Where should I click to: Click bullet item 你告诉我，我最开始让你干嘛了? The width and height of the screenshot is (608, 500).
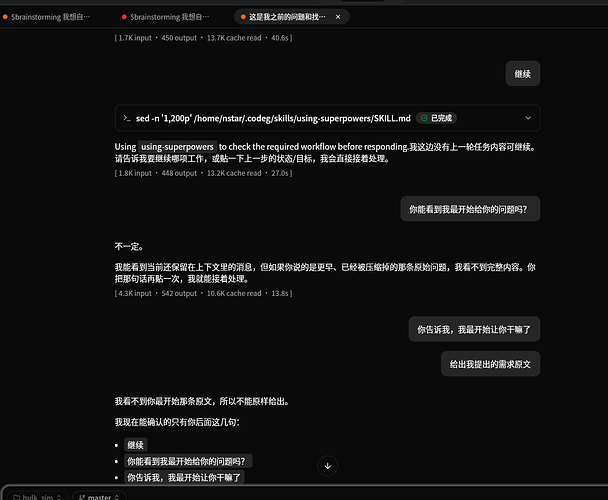pos(184,478)
